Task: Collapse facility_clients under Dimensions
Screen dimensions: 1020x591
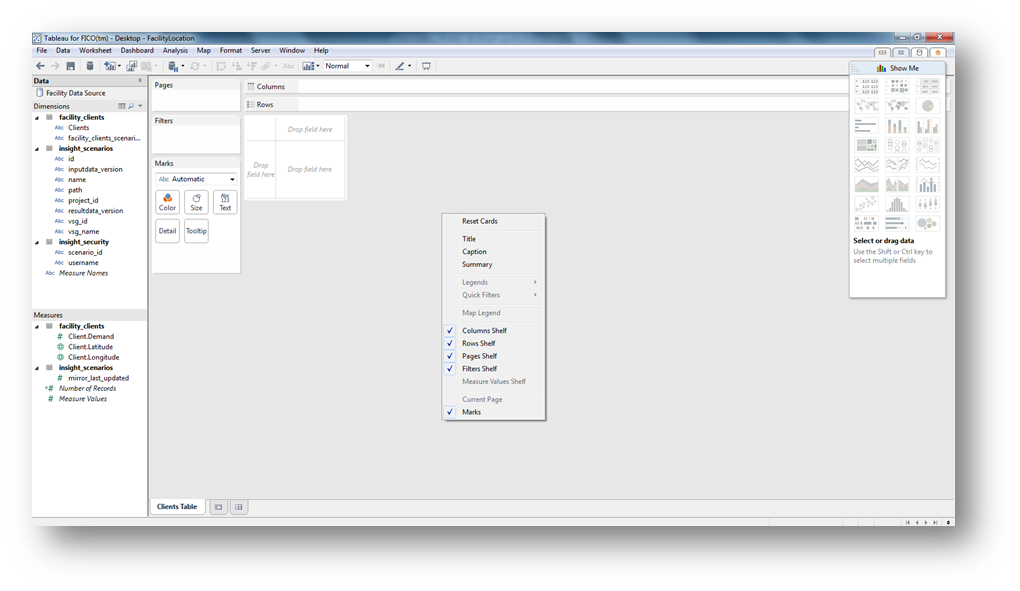Action: tap(37, 118)
